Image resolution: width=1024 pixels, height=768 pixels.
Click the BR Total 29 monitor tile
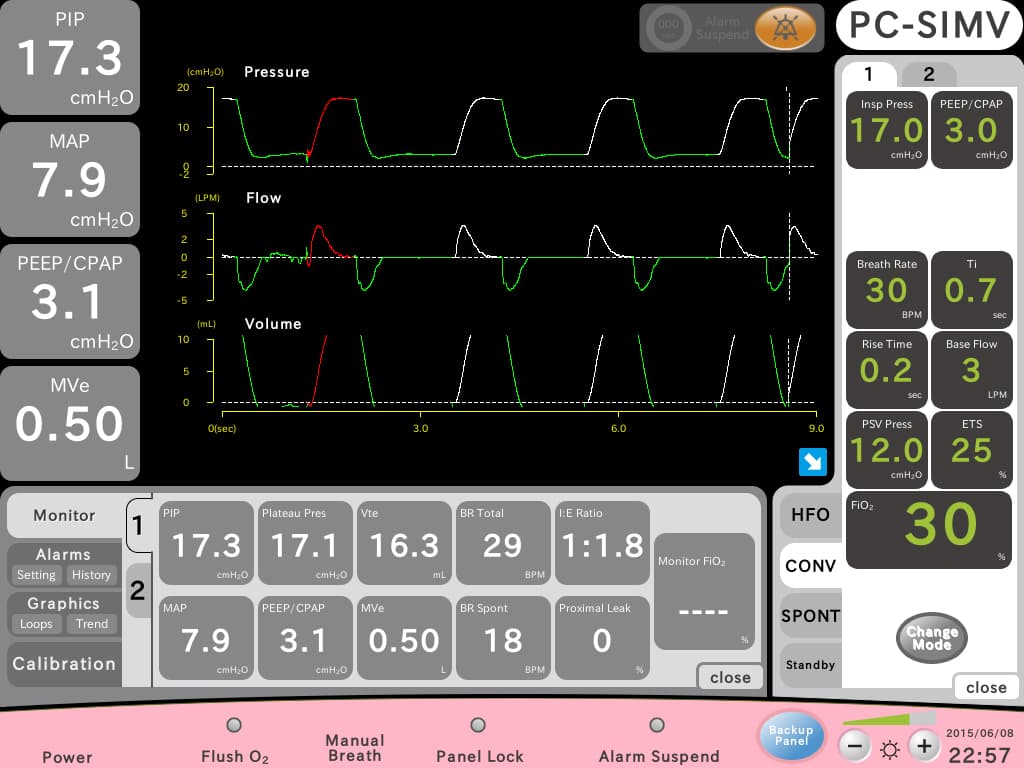(x=503, y=543)
